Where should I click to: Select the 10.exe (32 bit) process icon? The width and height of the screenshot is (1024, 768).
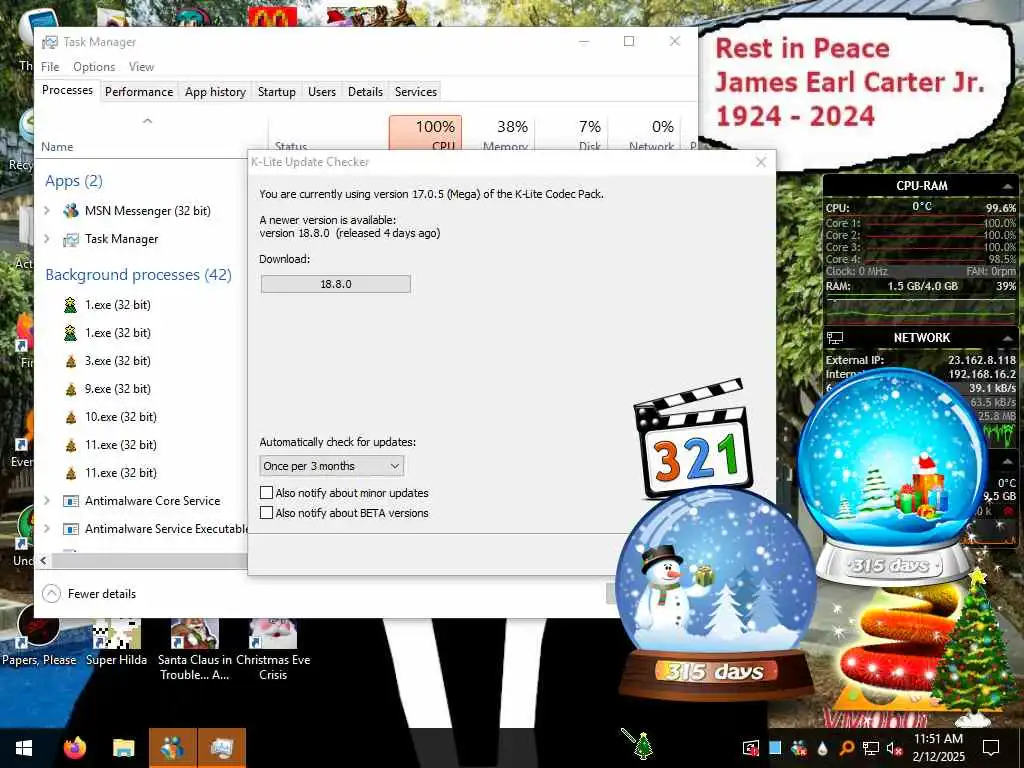click(71, 417)
